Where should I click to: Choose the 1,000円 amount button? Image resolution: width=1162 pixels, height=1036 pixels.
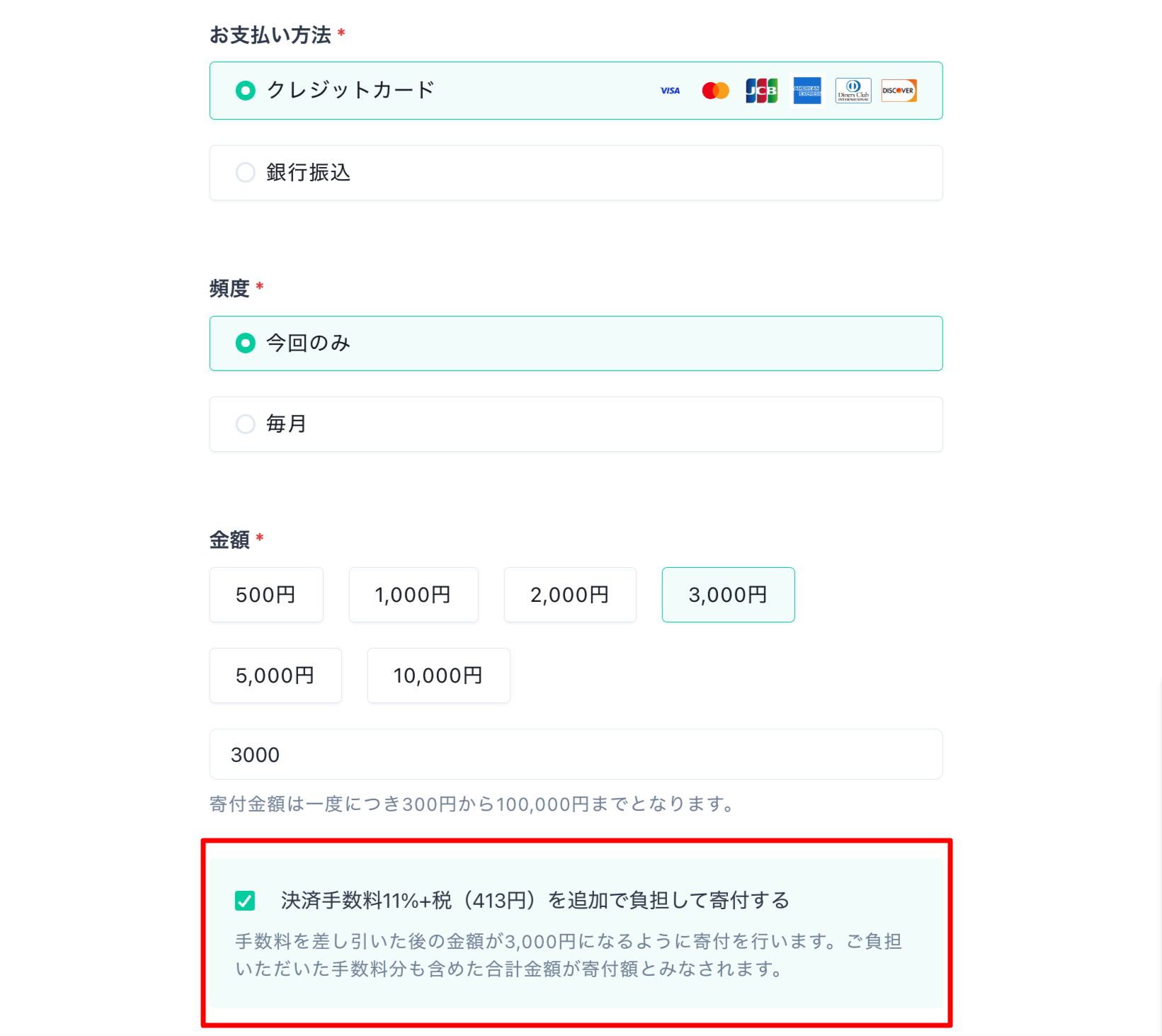[413, 595]
